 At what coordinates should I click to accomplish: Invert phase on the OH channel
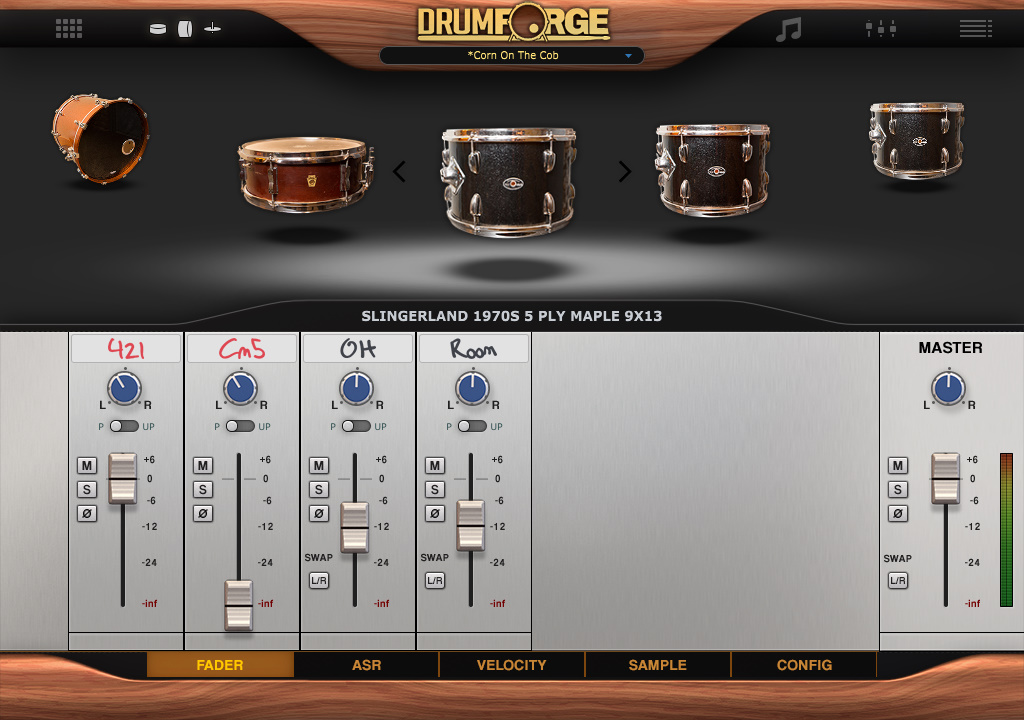319,514
